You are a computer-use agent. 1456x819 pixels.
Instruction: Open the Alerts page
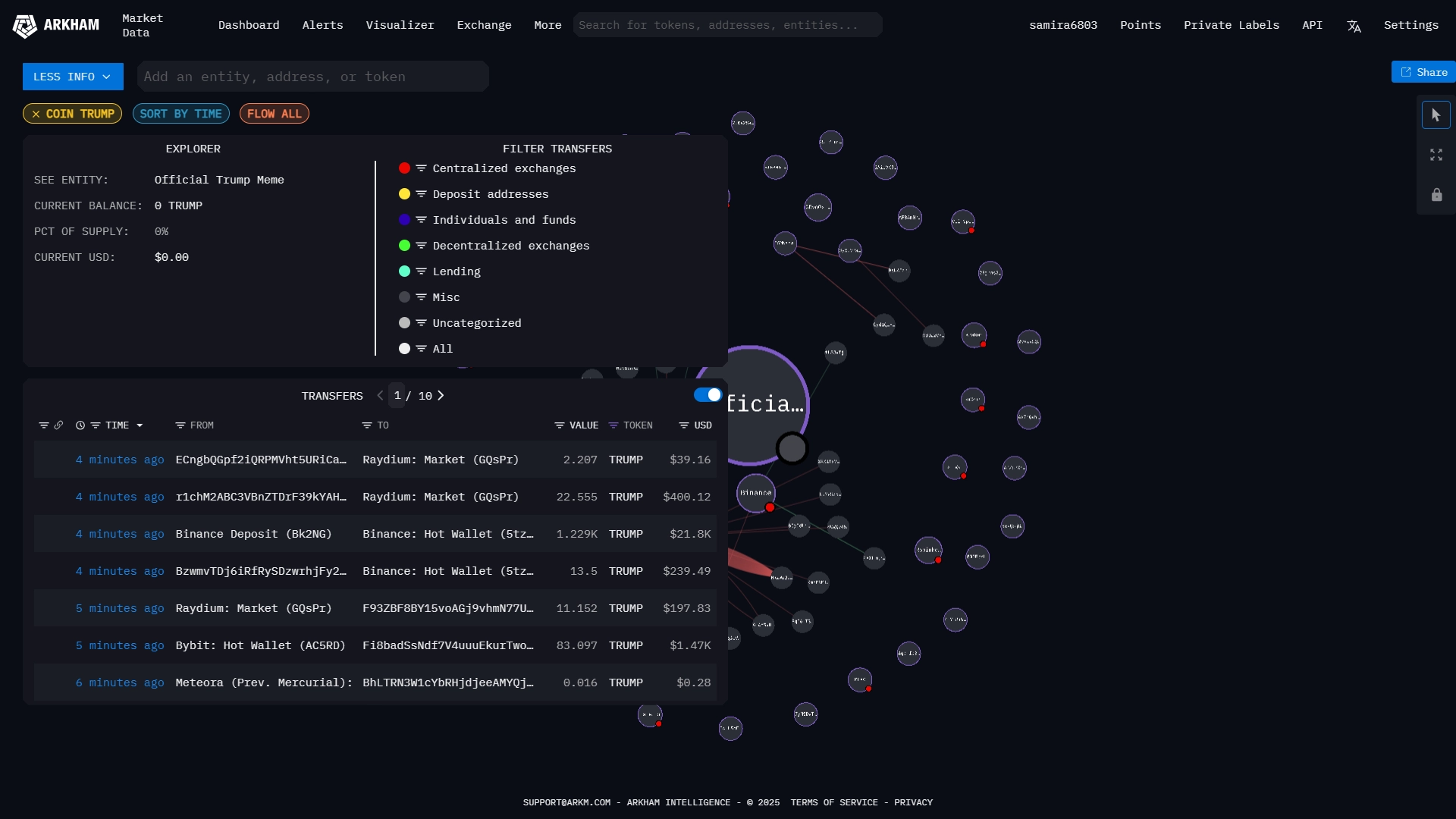click(x=322, y=26)
